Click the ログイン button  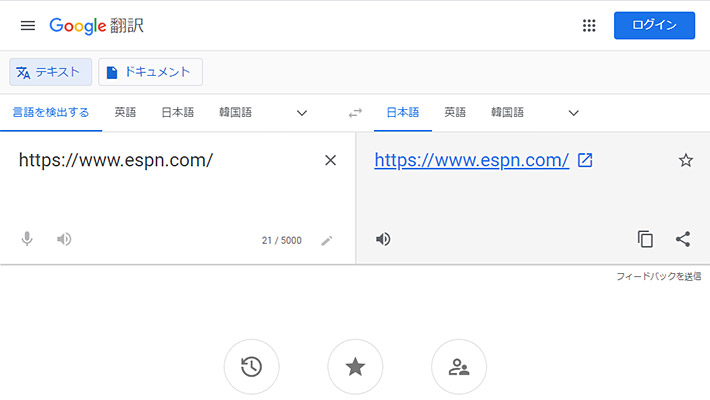tap(654, 25)
